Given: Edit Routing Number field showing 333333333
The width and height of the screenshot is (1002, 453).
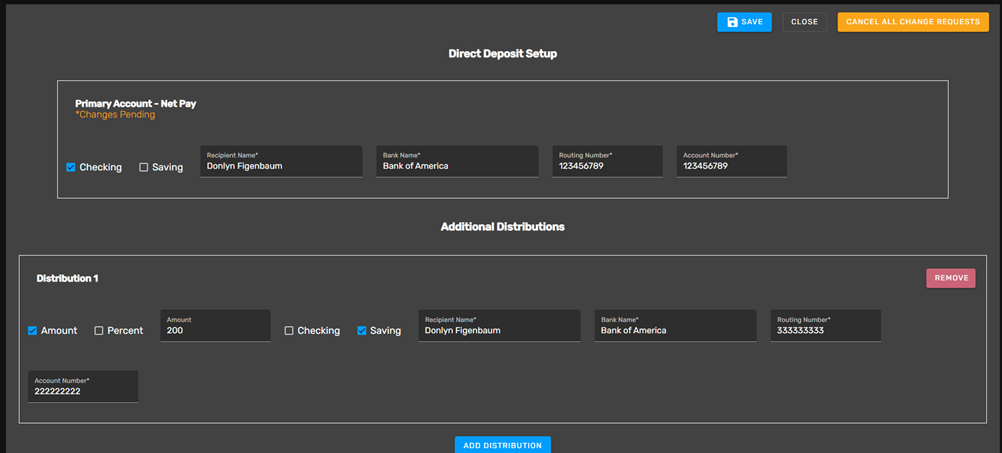Looking at the screenshot, I should [x=826, y=326].
